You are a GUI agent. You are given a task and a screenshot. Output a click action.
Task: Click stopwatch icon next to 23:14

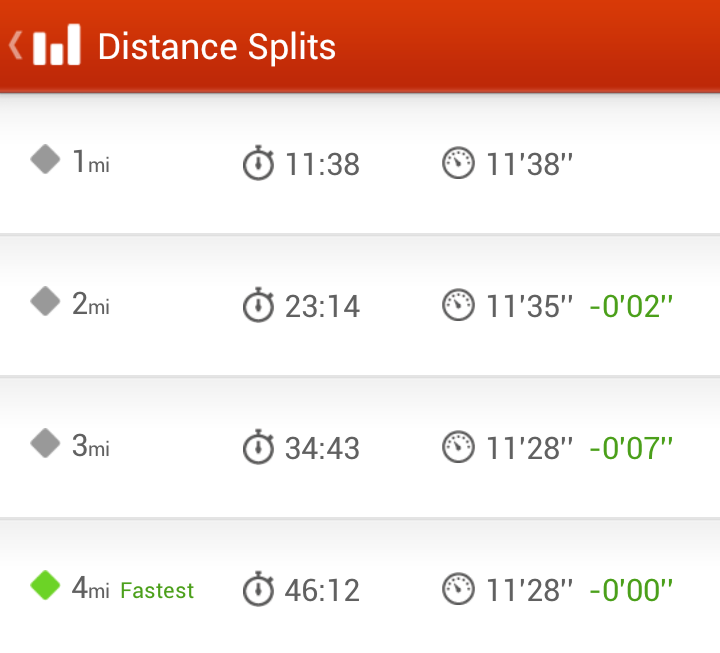pos(259,305)
